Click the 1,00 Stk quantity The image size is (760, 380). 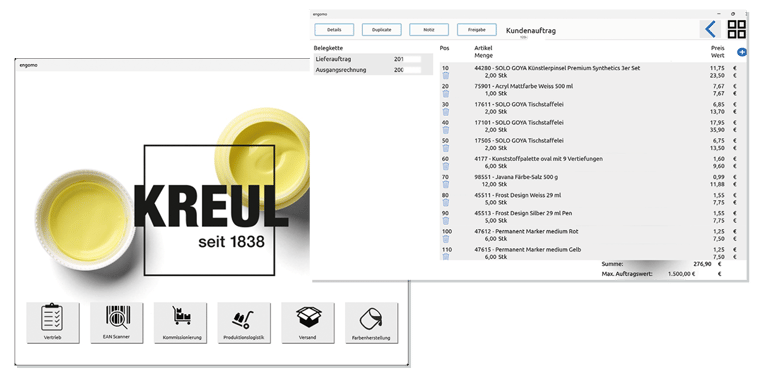point(496,94)
